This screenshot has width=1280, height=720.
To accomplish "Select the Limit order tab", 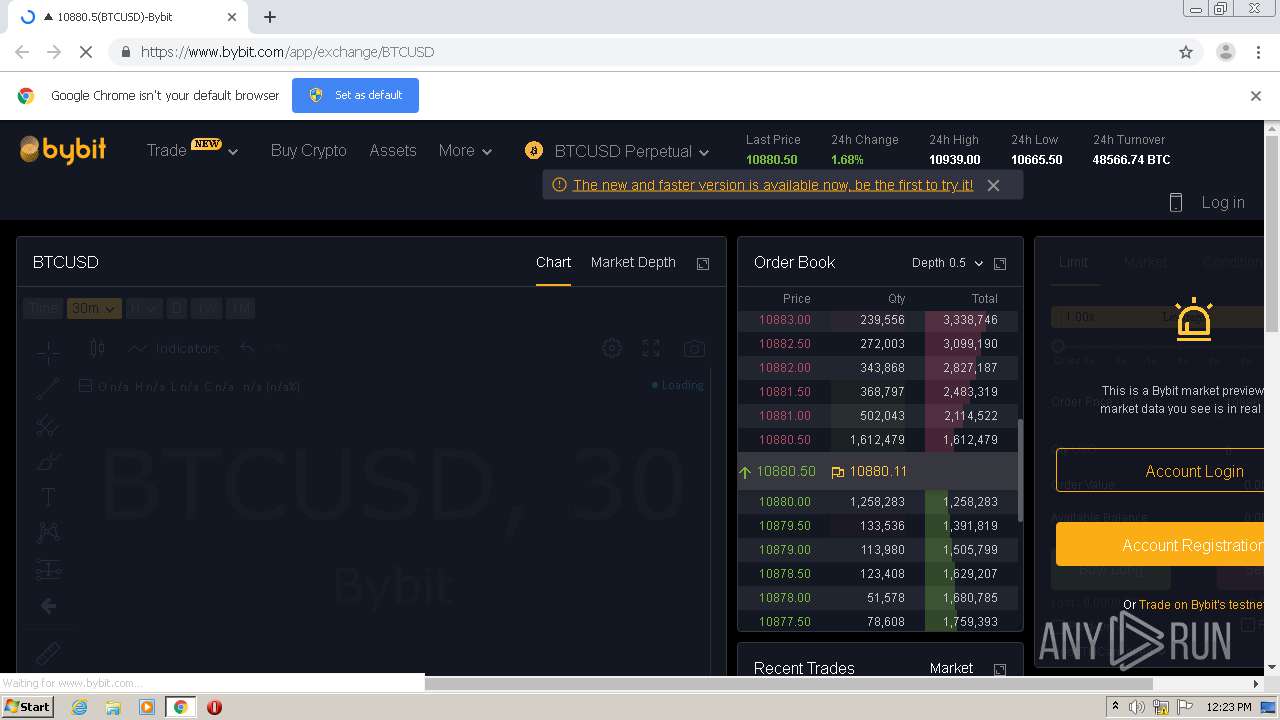I will [x=1073, y=262].
